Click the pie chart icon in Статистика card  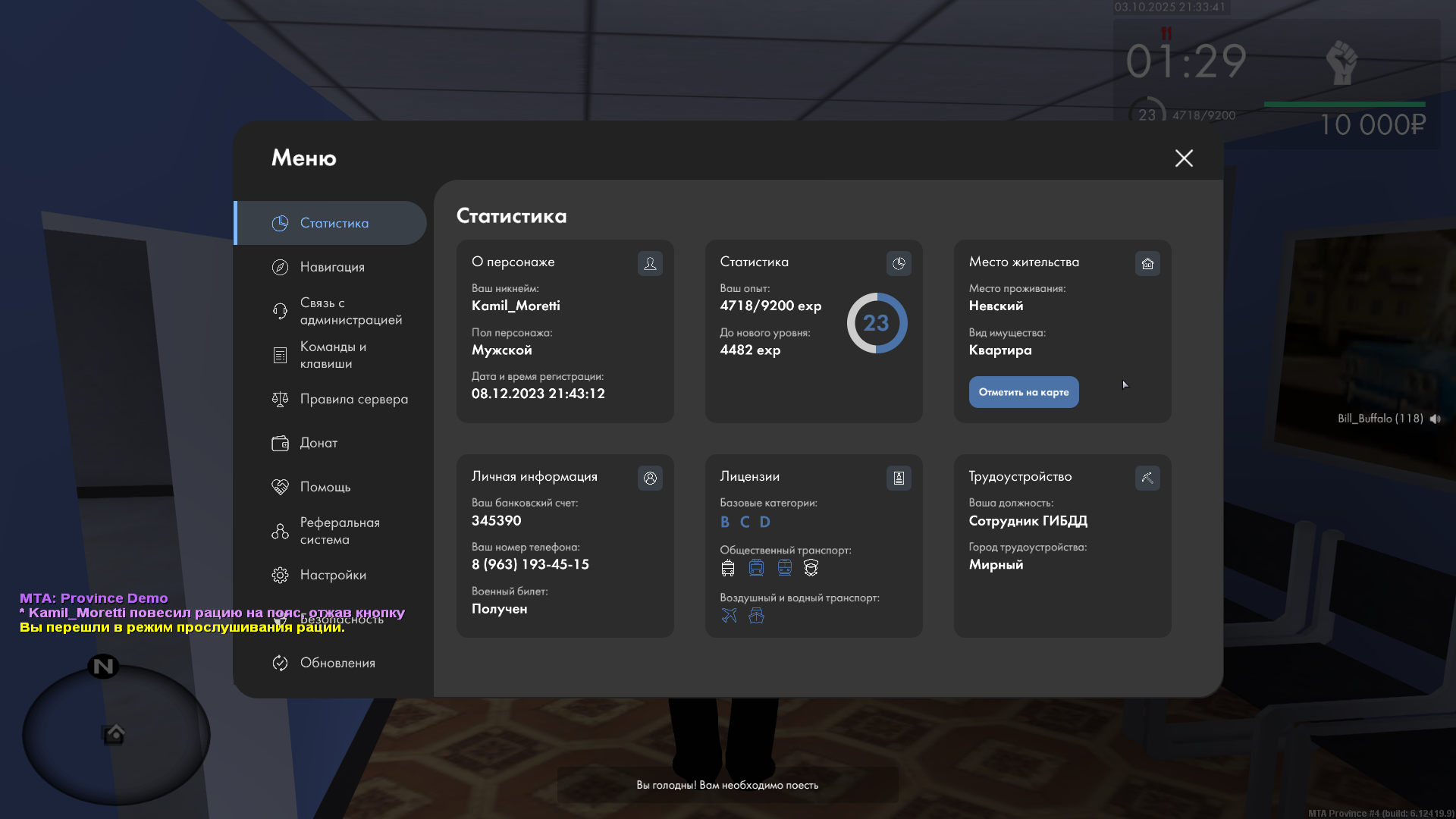(x=899, y=263)
